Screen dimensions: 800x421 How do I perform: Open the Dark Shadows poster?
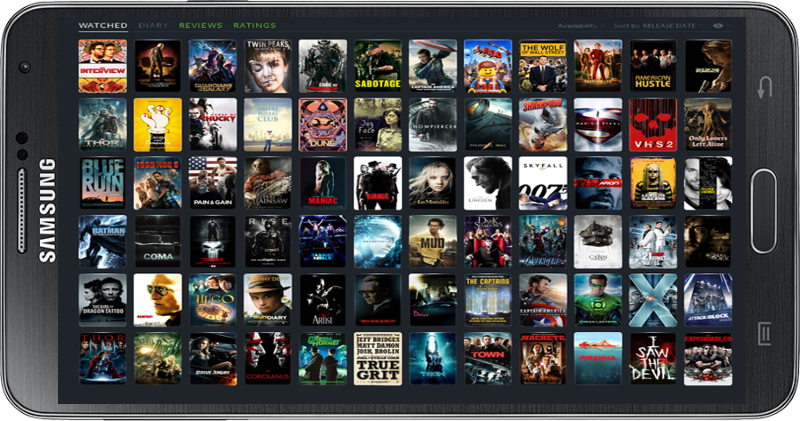coord(488,242)
